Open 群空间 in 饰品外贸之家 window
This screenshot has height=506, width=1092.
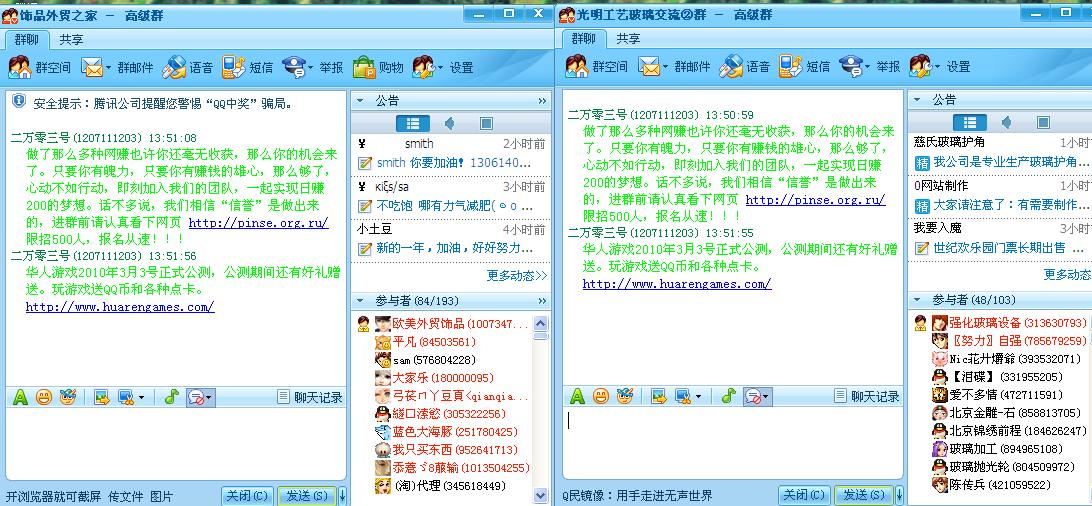coord(40,67)
